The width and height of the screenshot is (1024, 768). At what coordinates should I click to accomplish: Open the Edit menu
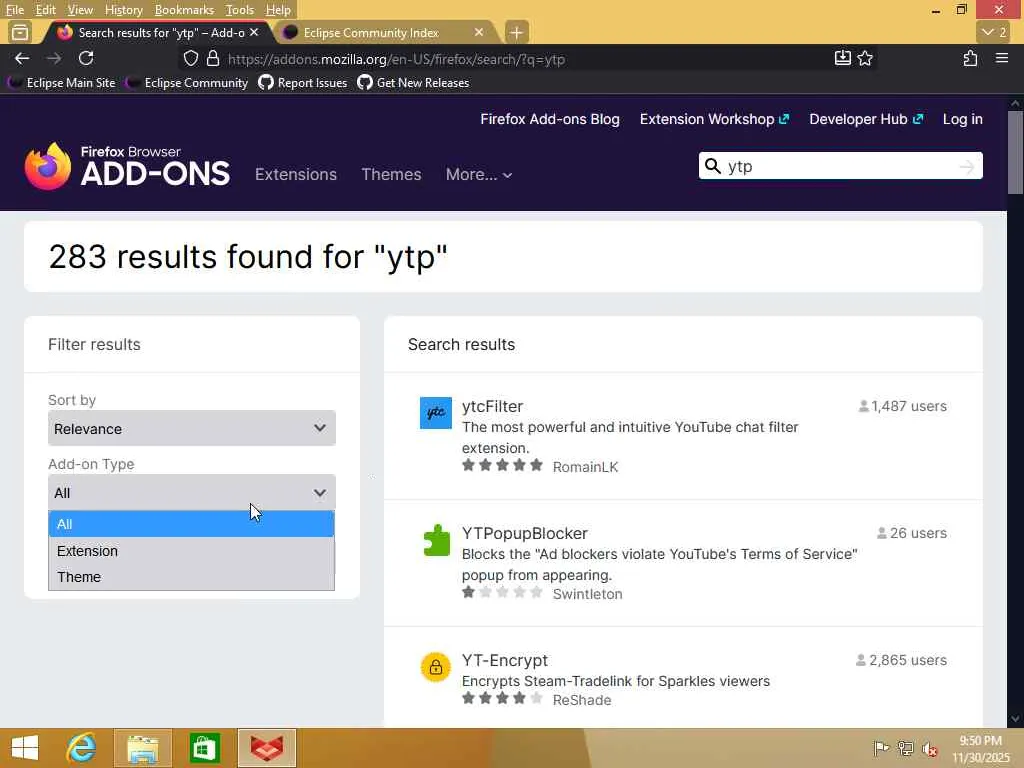[x=45, y=10]
